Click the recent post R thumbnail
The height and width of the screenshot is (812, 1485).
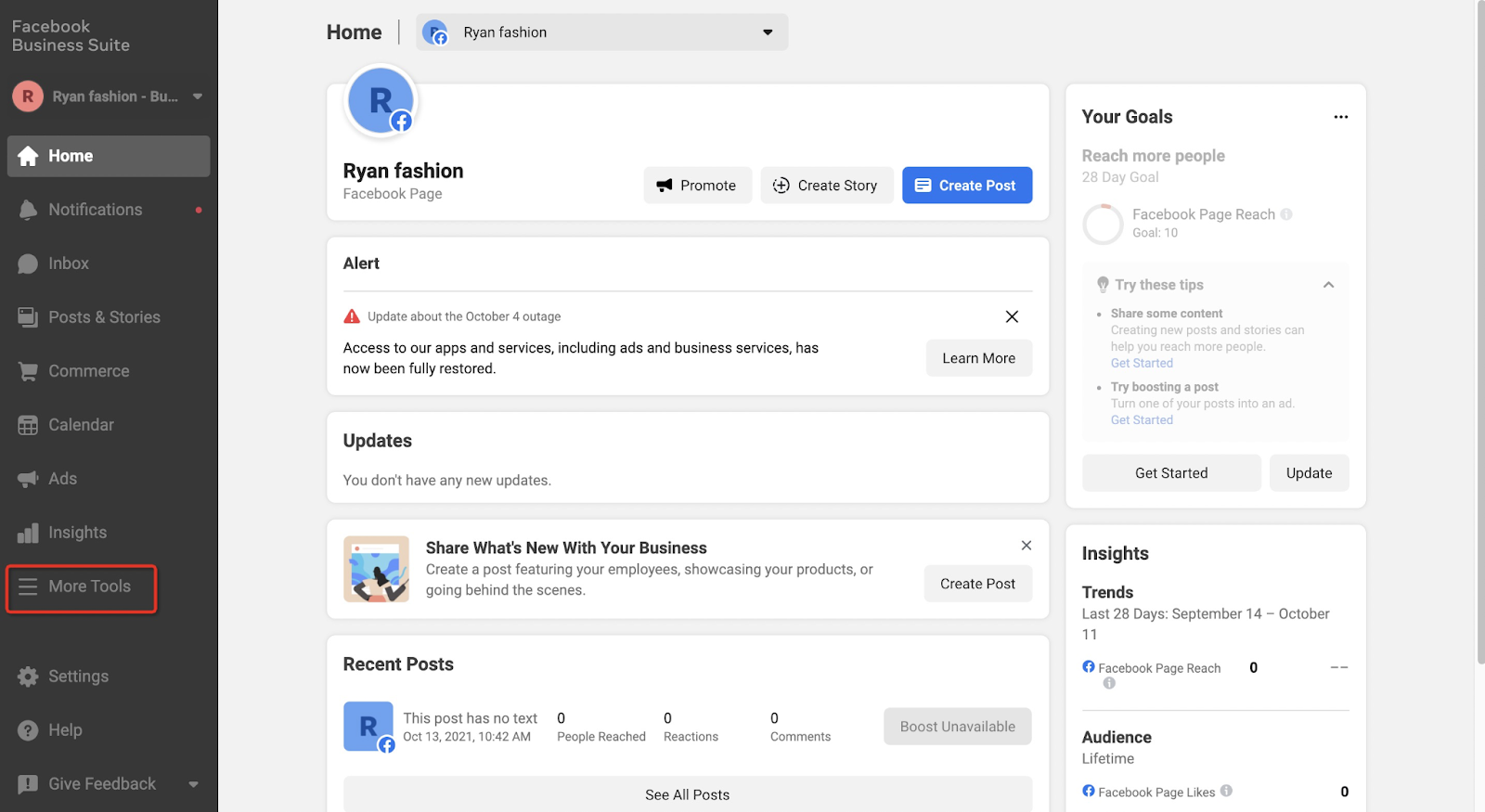click(368, 727)
